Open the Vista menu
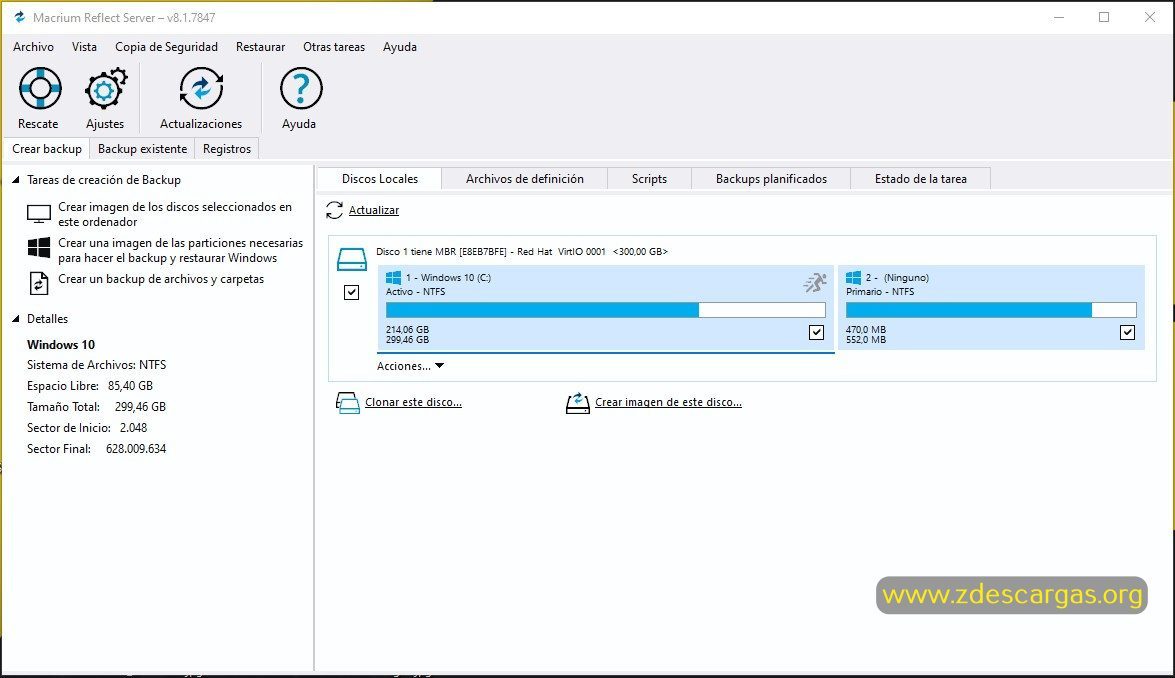 pos(85,46)
